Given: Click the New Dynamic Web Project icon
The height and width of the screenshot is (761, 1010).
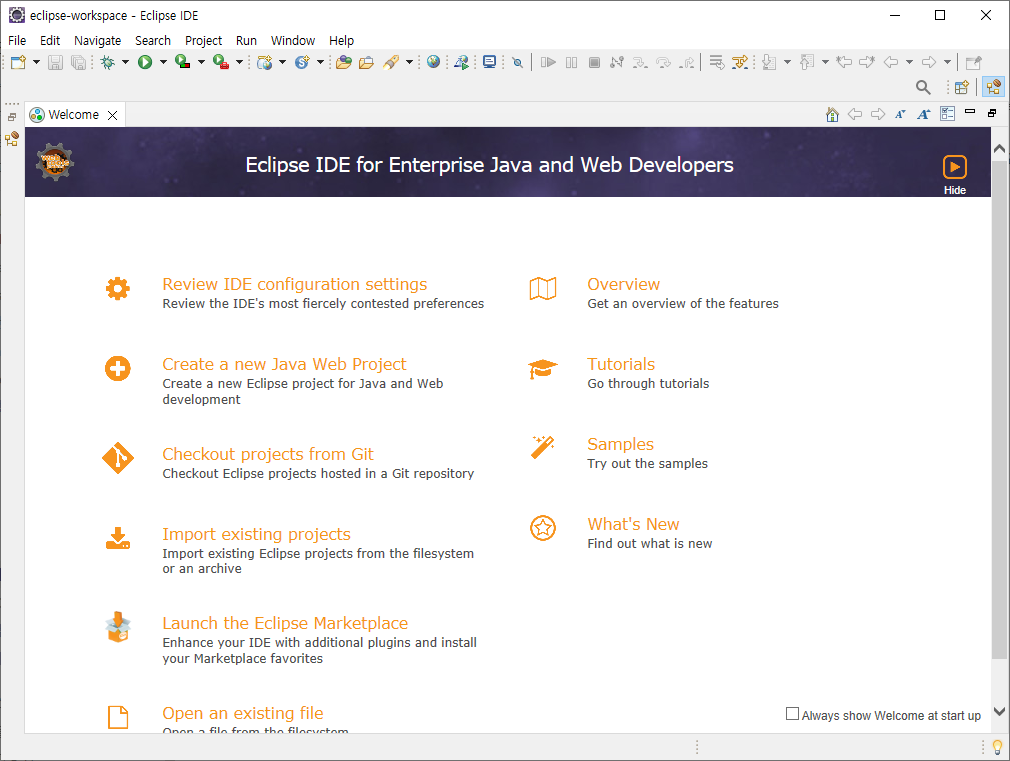Looking at the screenshot, I should click(264, 63).
